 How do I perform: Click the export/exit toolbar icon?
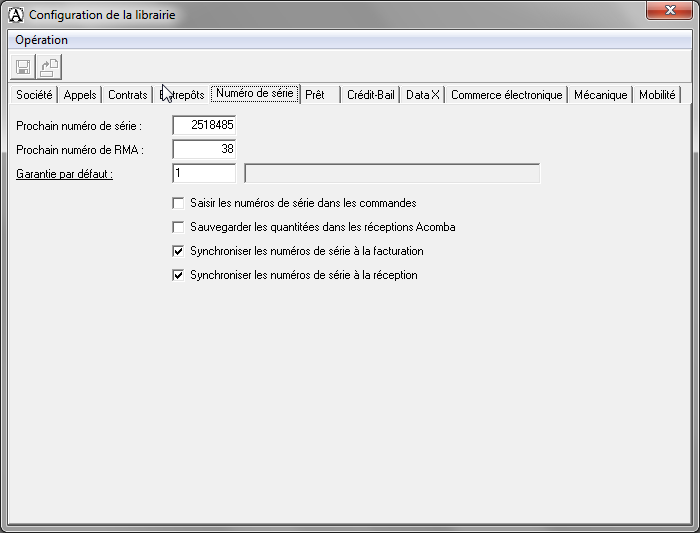click(x=49, y=67)
